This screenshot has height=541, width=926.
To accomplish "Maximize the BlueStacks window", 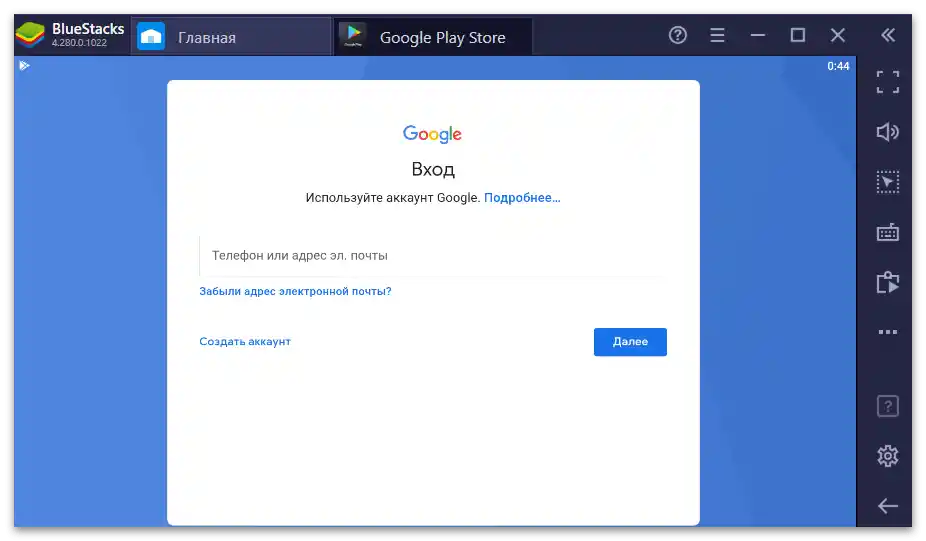I will (797, 35).
